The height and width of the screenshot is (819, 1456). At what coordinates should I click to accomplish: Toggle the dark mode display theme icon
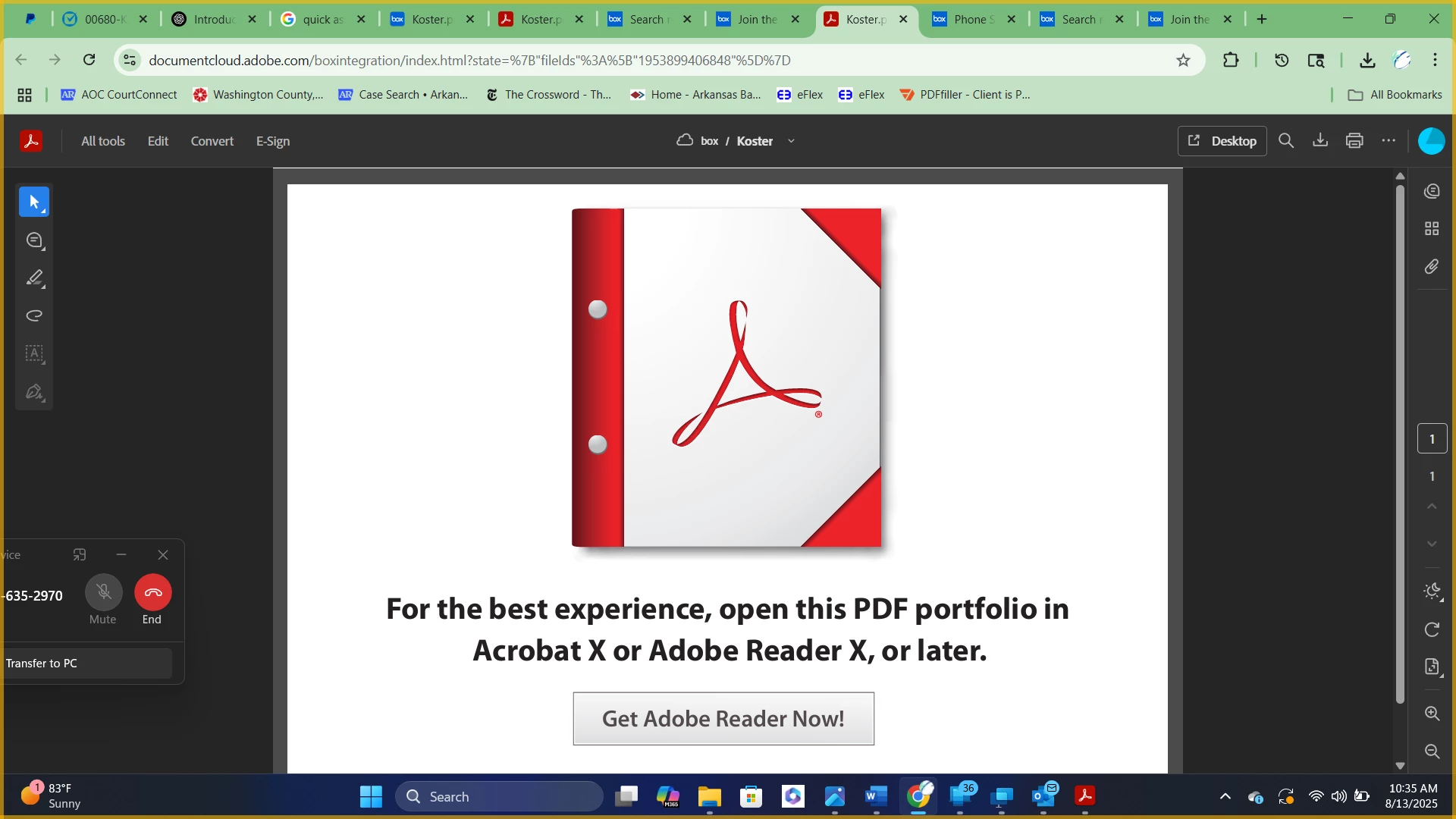[1432, 591]
